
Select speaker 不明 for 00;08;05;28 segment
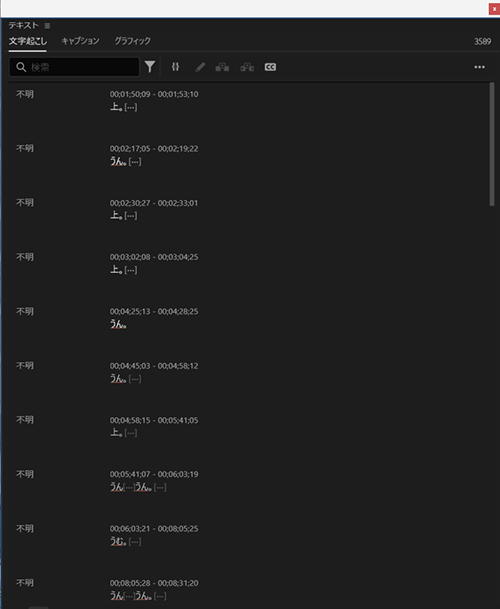coord(25,583)
